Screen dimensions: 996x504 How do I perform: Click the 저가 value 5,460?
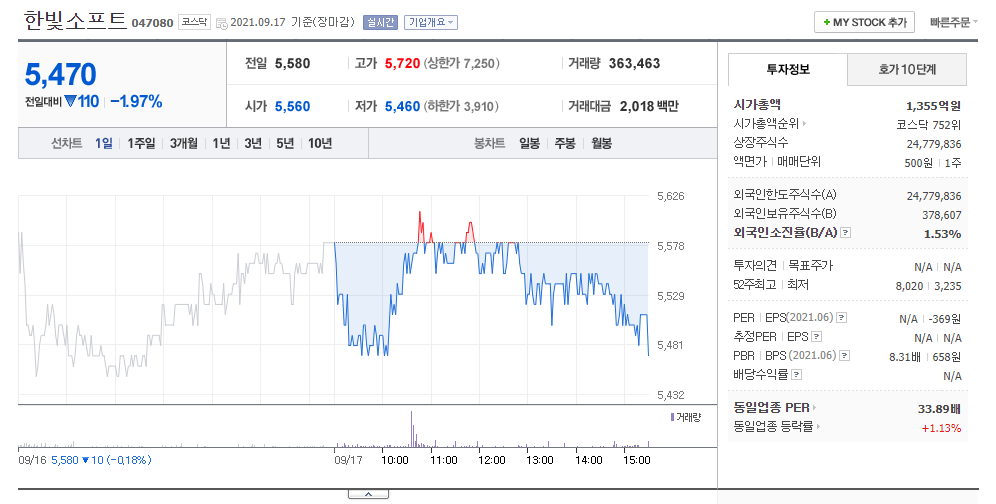(402, 106)
